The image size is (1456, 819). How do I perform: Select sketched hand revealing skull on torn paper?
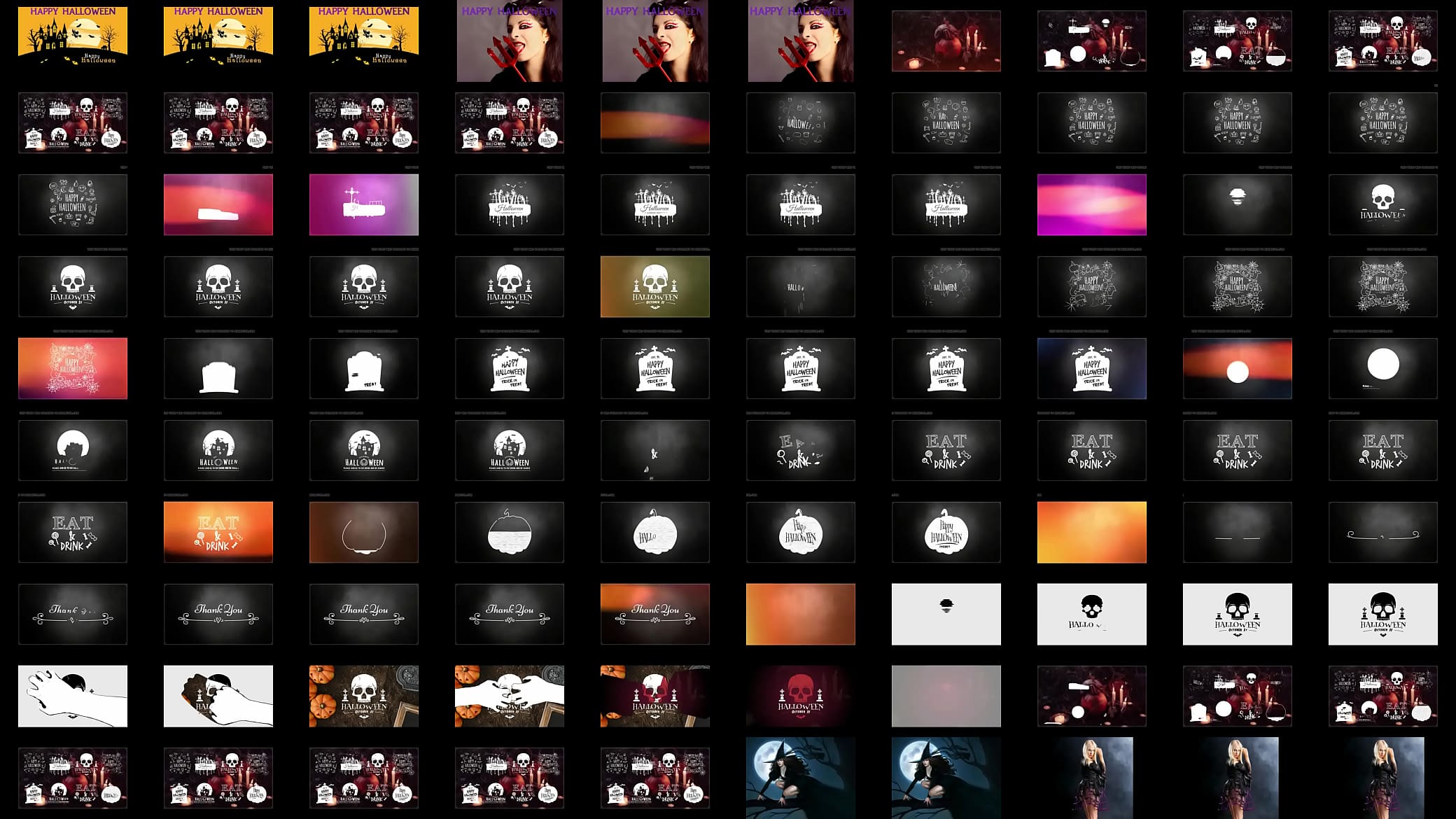[x=218, y=696]
